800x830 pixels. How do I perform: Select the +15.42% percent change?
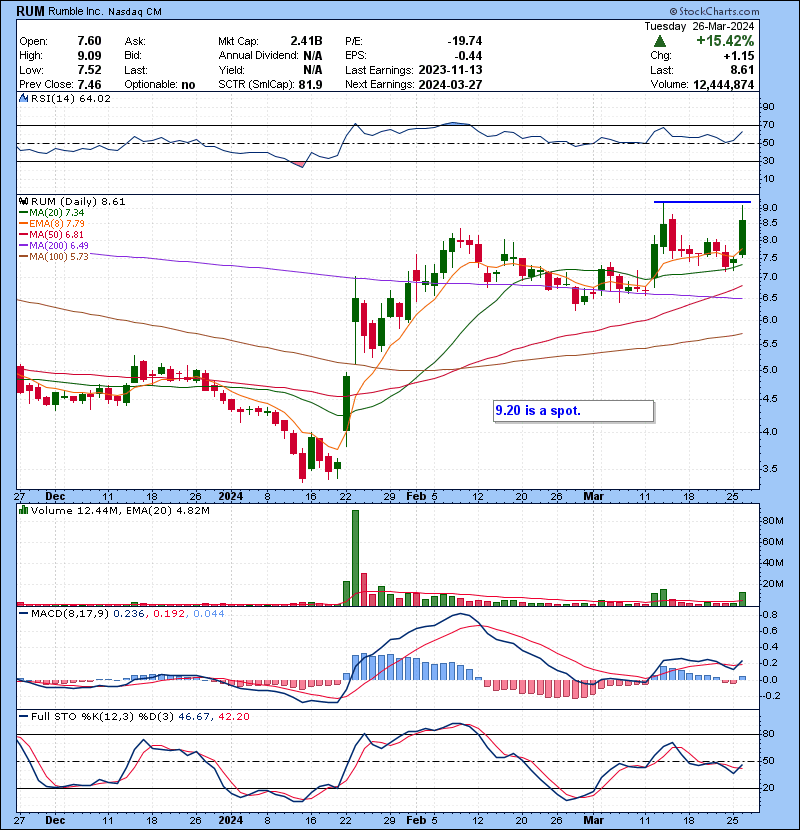pos(725,41)
